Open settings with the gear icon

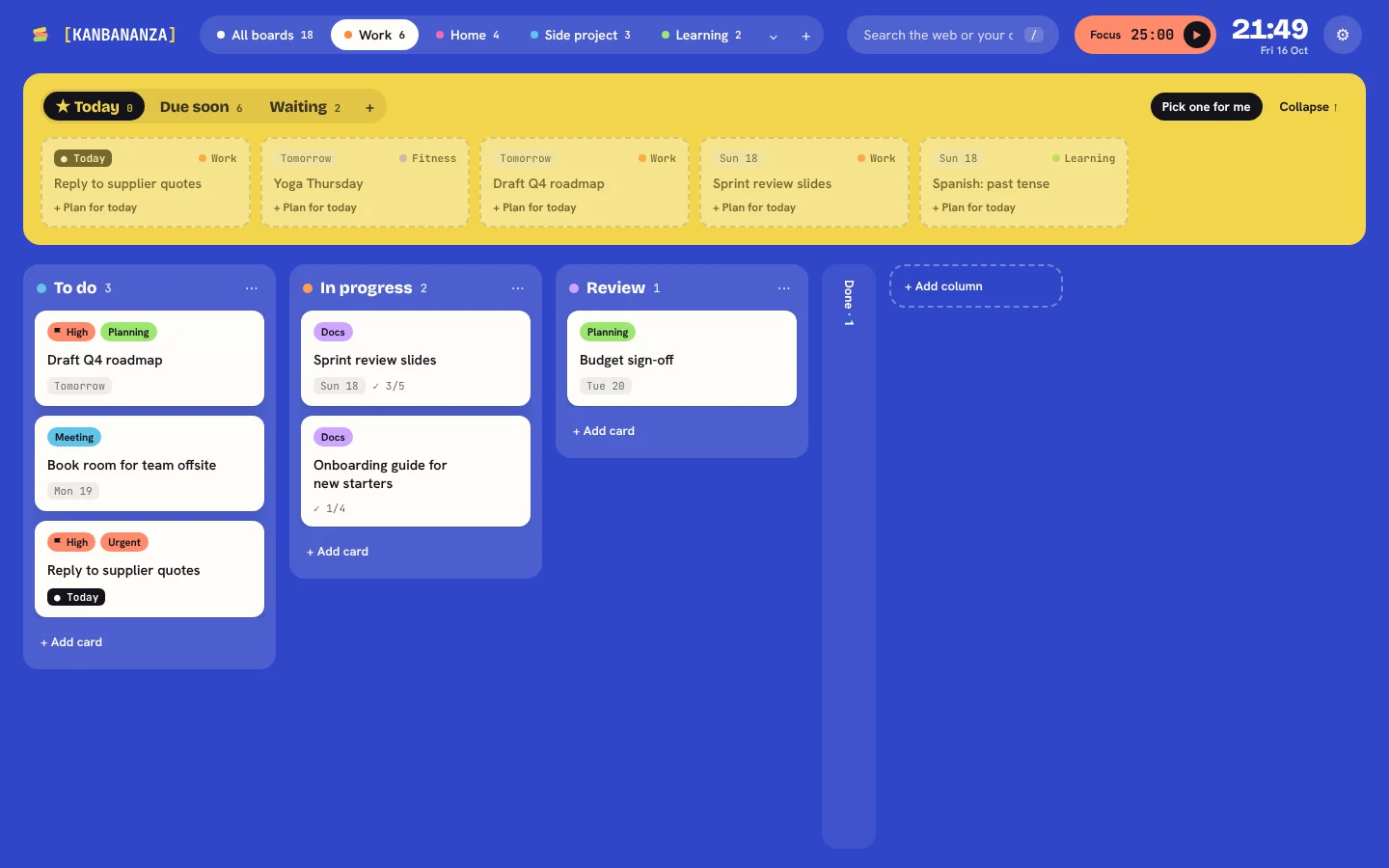(x=1343, y=35)
